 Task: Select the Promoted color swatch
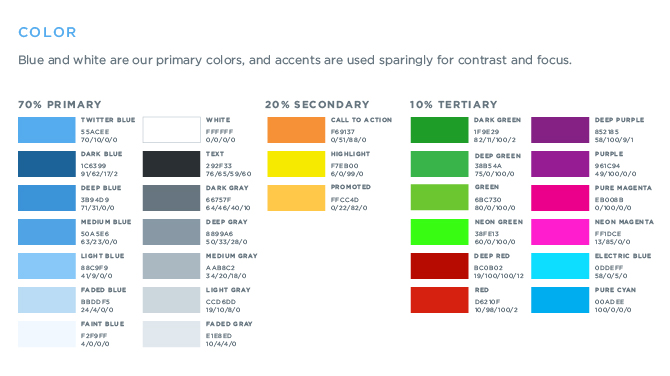(296, 198)
